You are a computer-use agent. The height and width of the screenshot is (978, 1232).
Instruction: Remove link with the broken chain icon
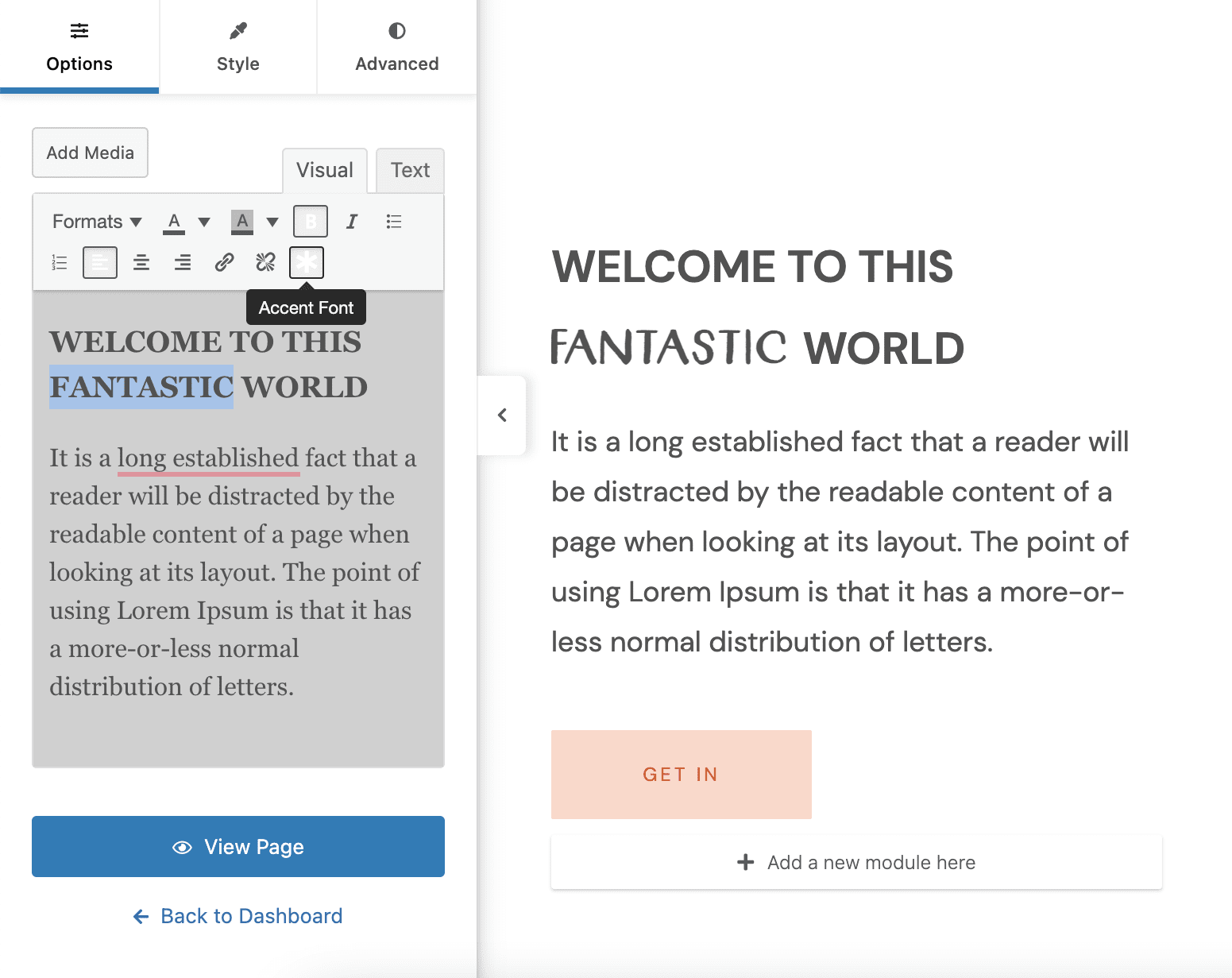click(265, 262)
